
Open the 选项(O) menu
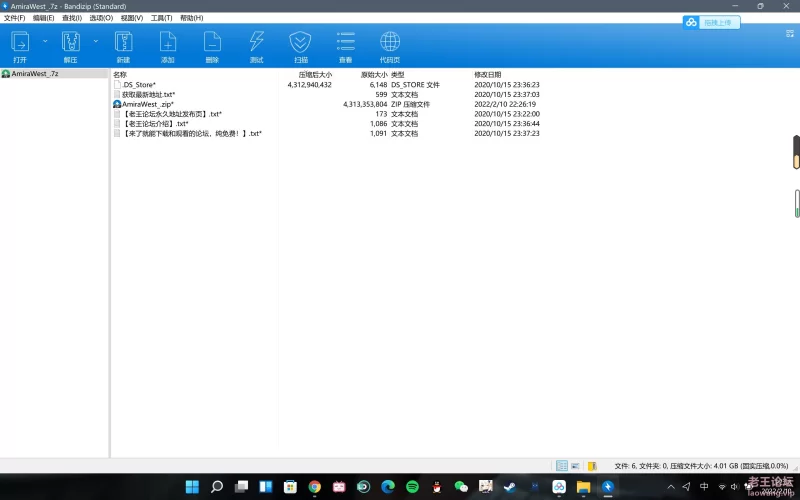101,18
